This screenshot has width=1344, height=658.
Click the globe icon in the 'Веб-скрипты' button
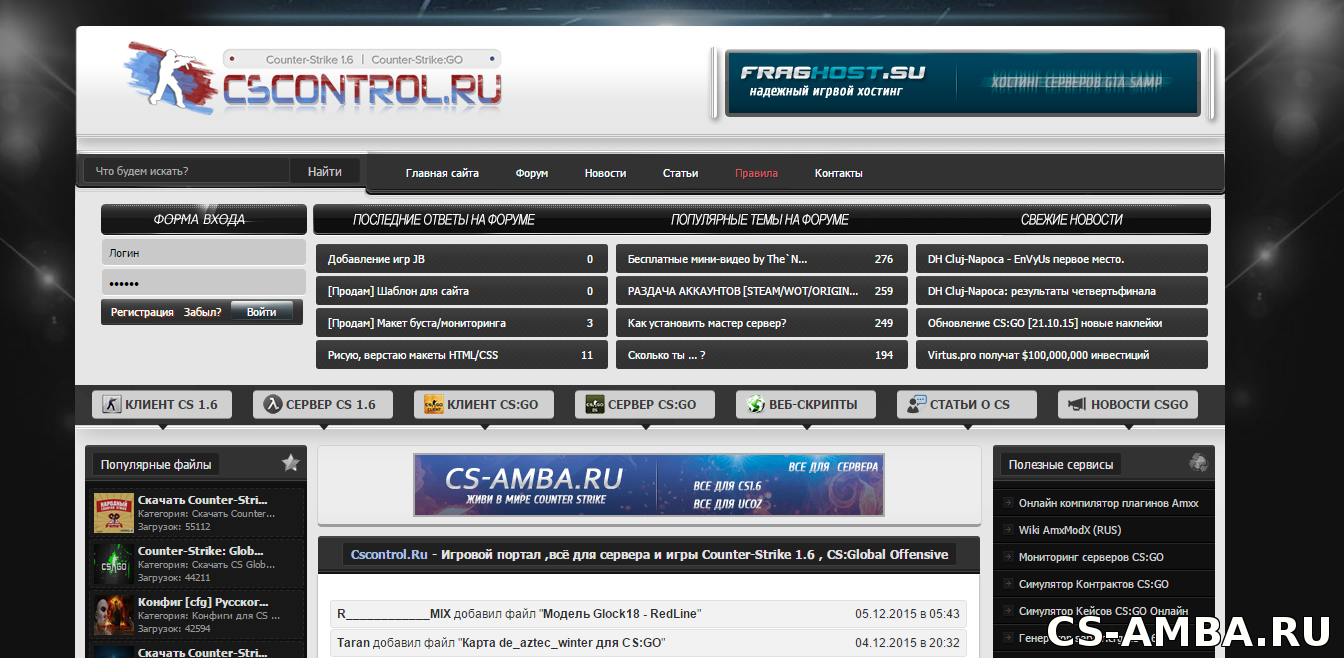point(755,405)
